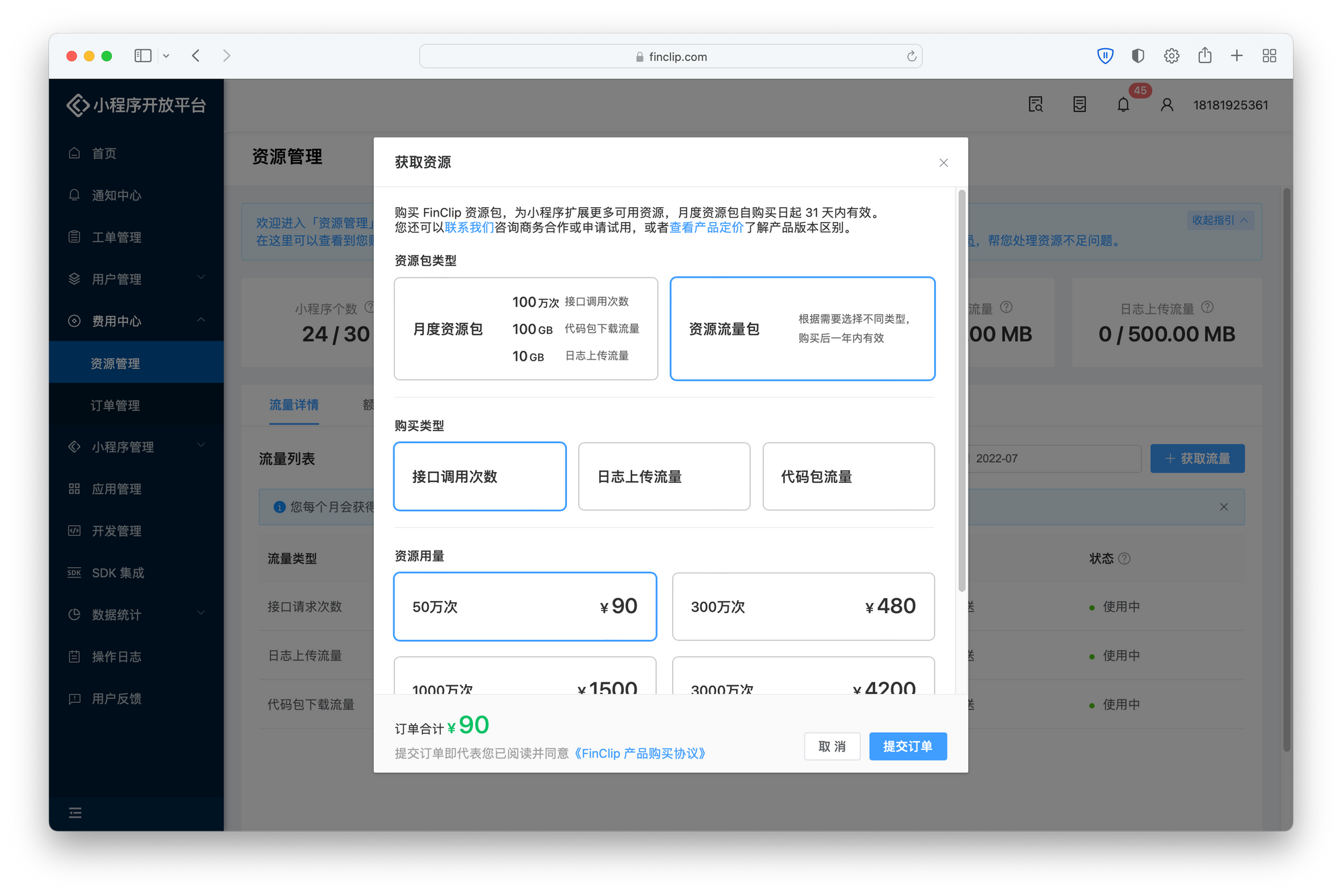Click the finclip.com address bar
1342x896 pixels.
click(671, 56)
